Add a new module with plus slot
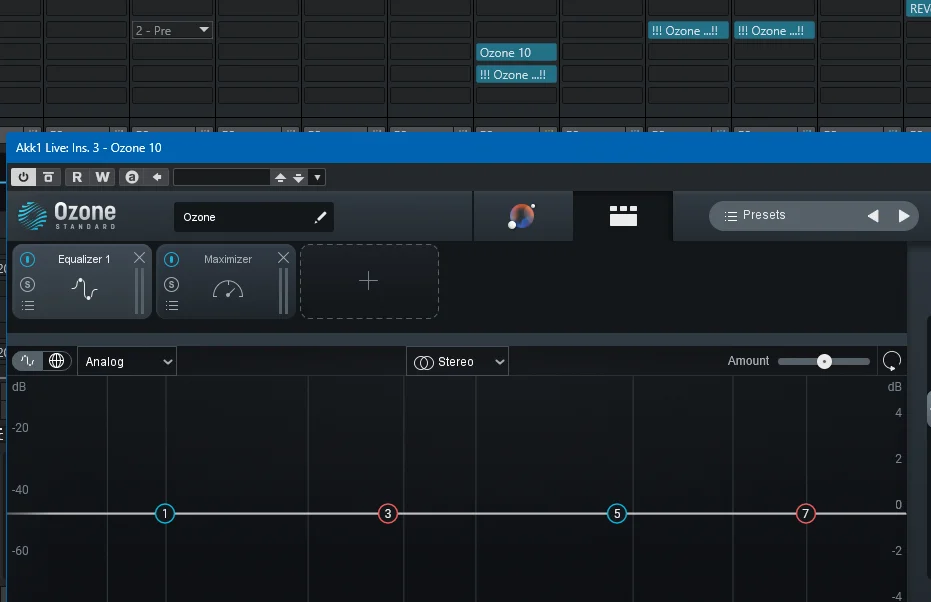 (x=369, y=281)
